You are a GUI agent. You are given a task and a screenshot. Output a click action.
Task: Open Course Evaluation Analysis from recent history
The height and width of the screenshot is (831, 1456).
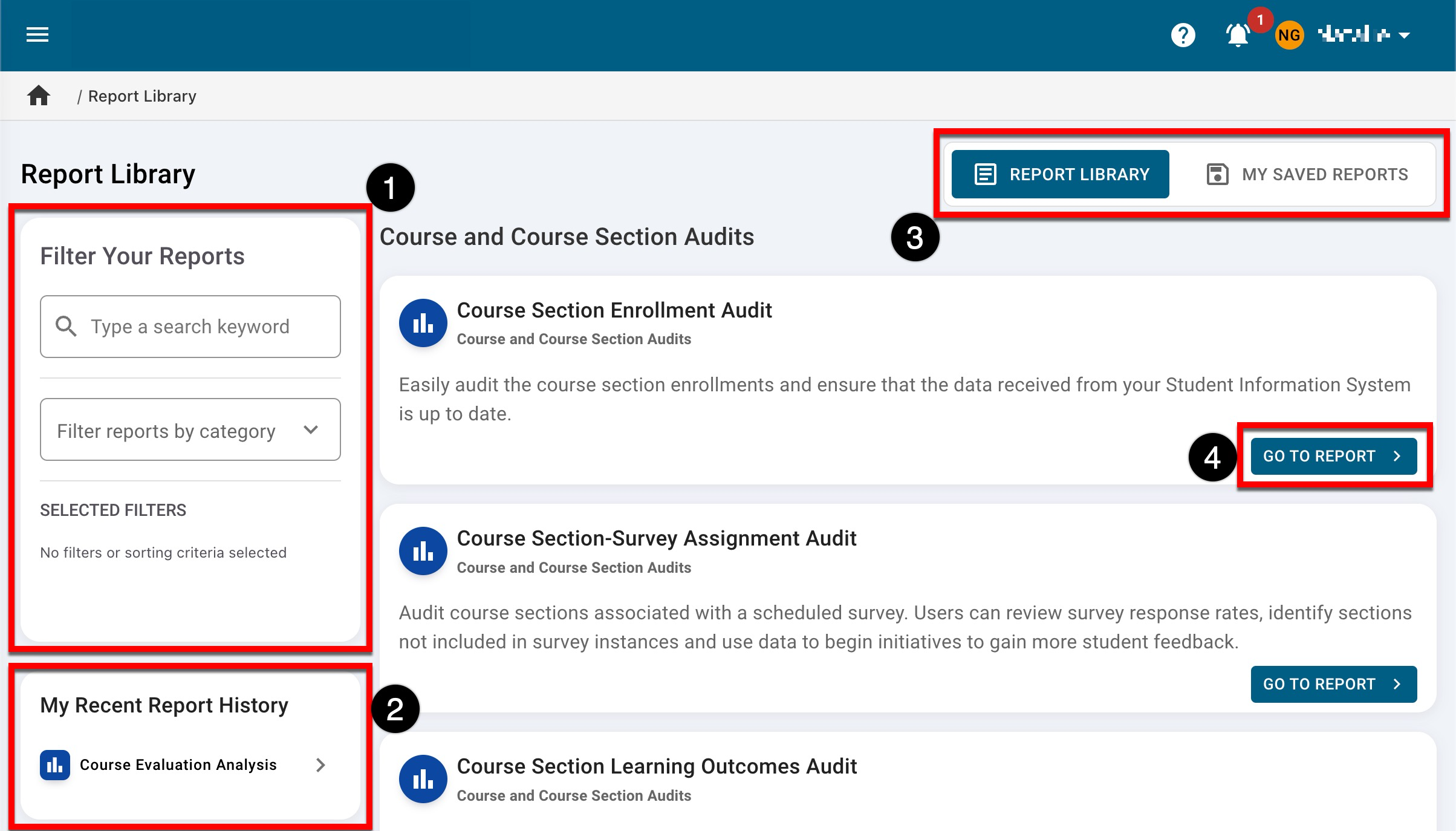point(178,765)
